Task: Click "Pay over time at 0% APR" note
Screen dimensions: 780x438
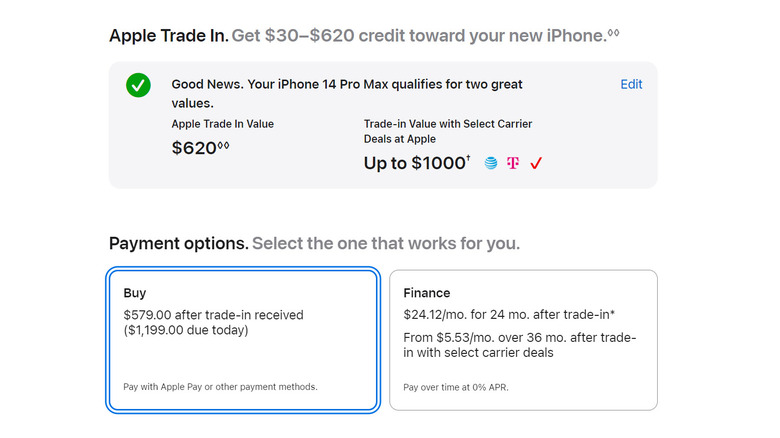Action: [455, 386]
